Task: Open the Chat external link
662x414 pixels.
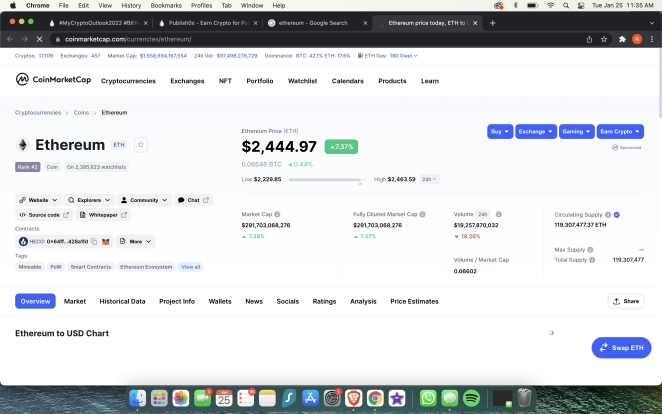Action: pos(193,200)
